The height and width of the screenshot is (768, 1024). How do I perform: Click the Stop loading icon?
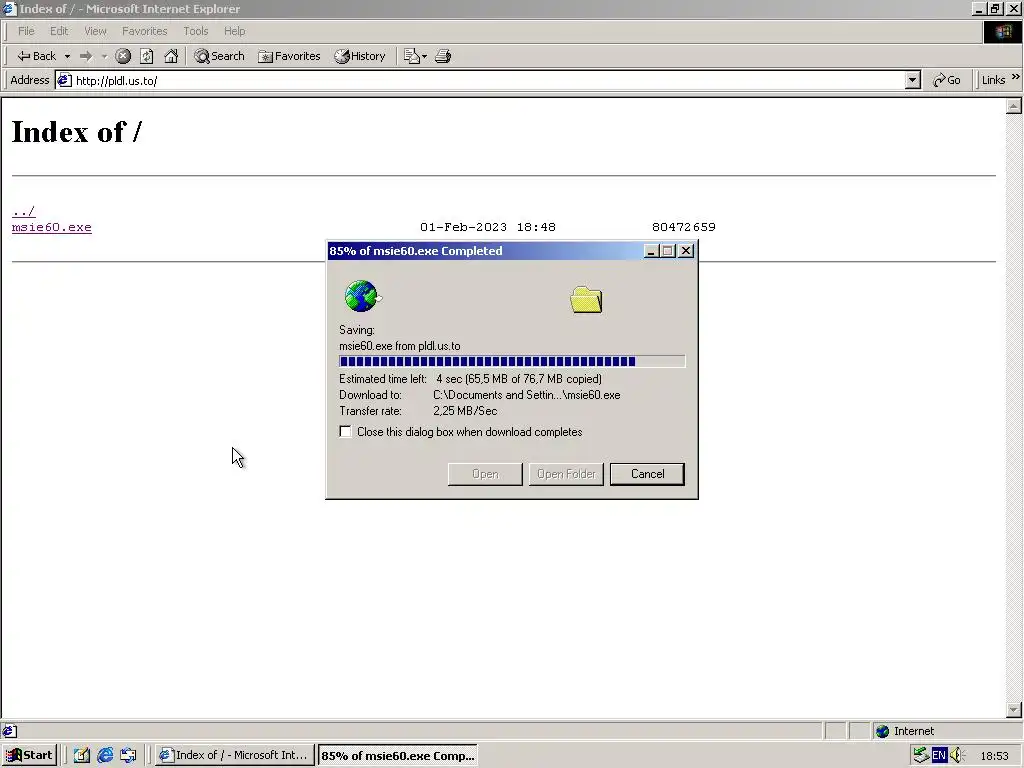123,56
